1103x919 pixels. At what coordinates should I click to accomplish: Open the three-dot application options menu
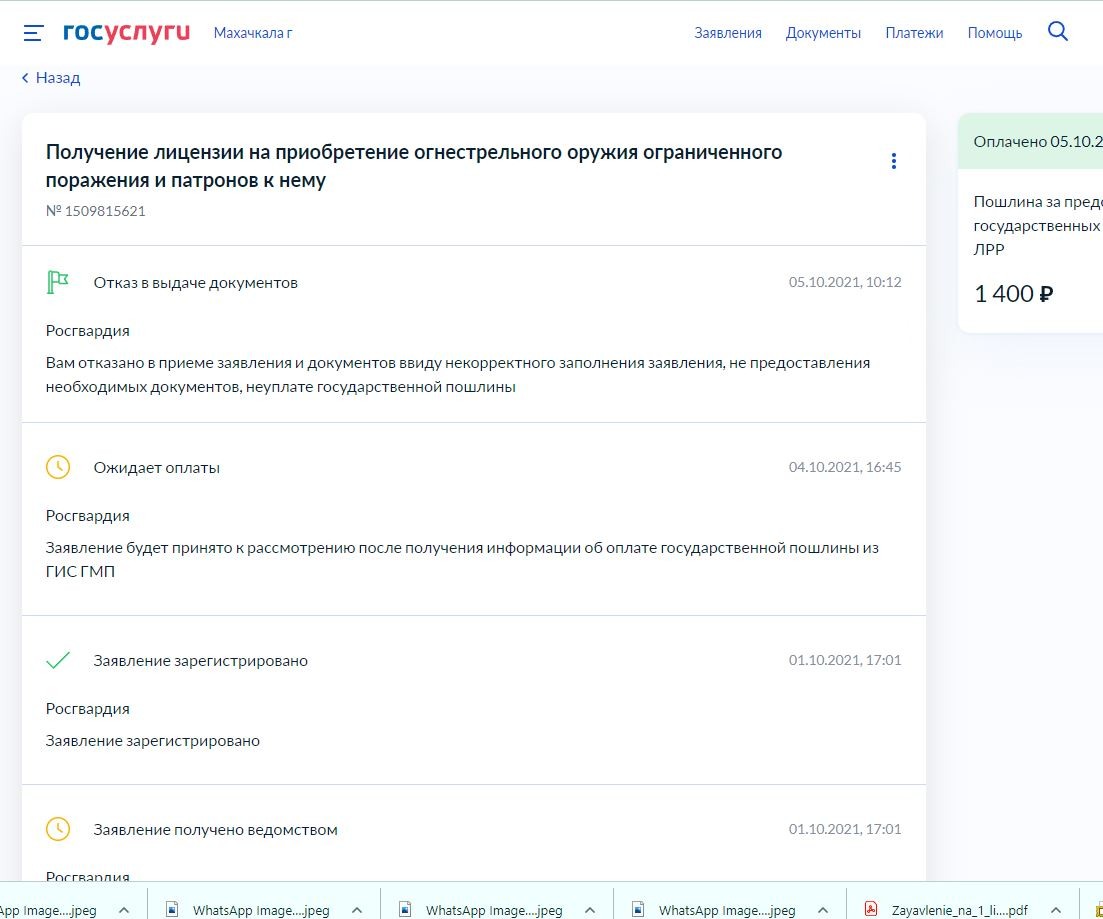[x=893, y=161]
